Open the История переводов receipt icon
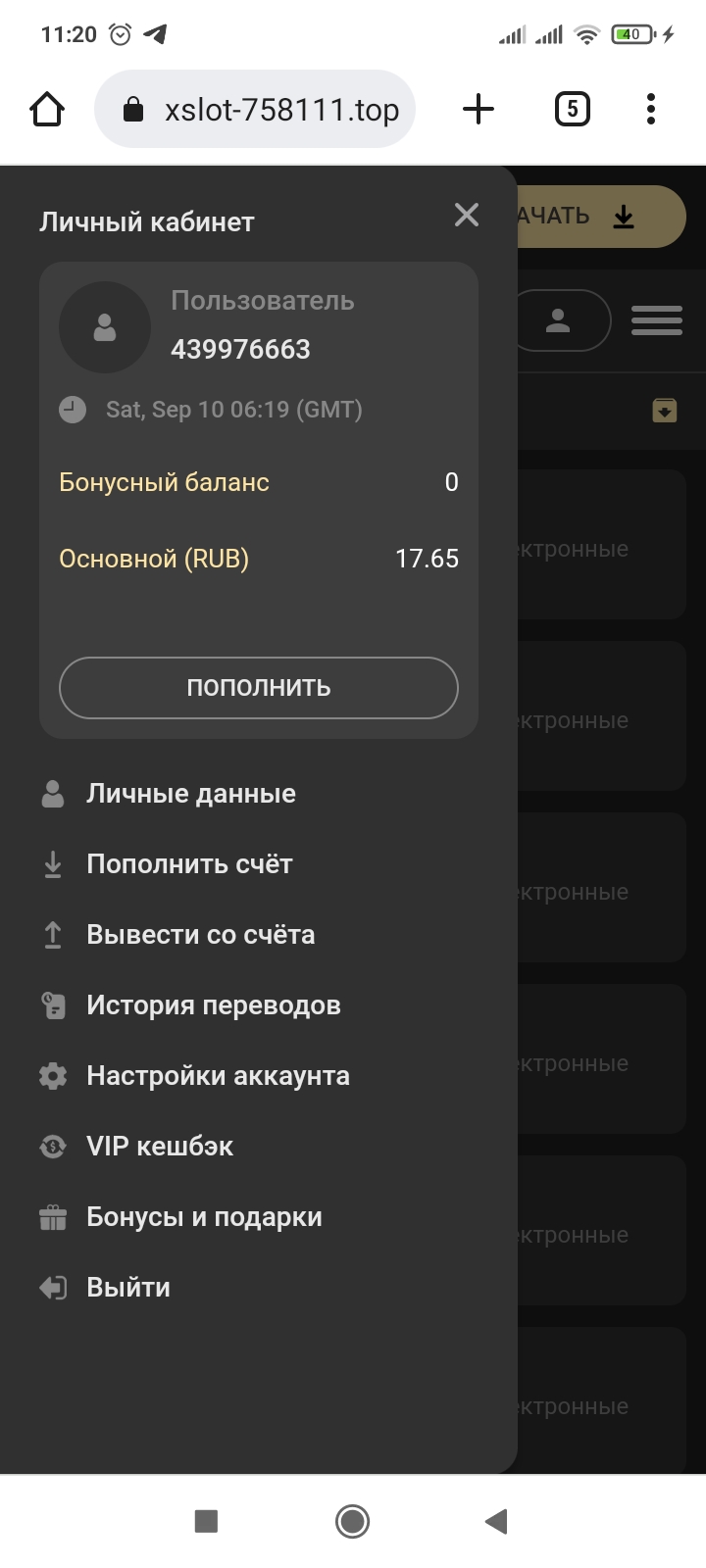 53,1005
